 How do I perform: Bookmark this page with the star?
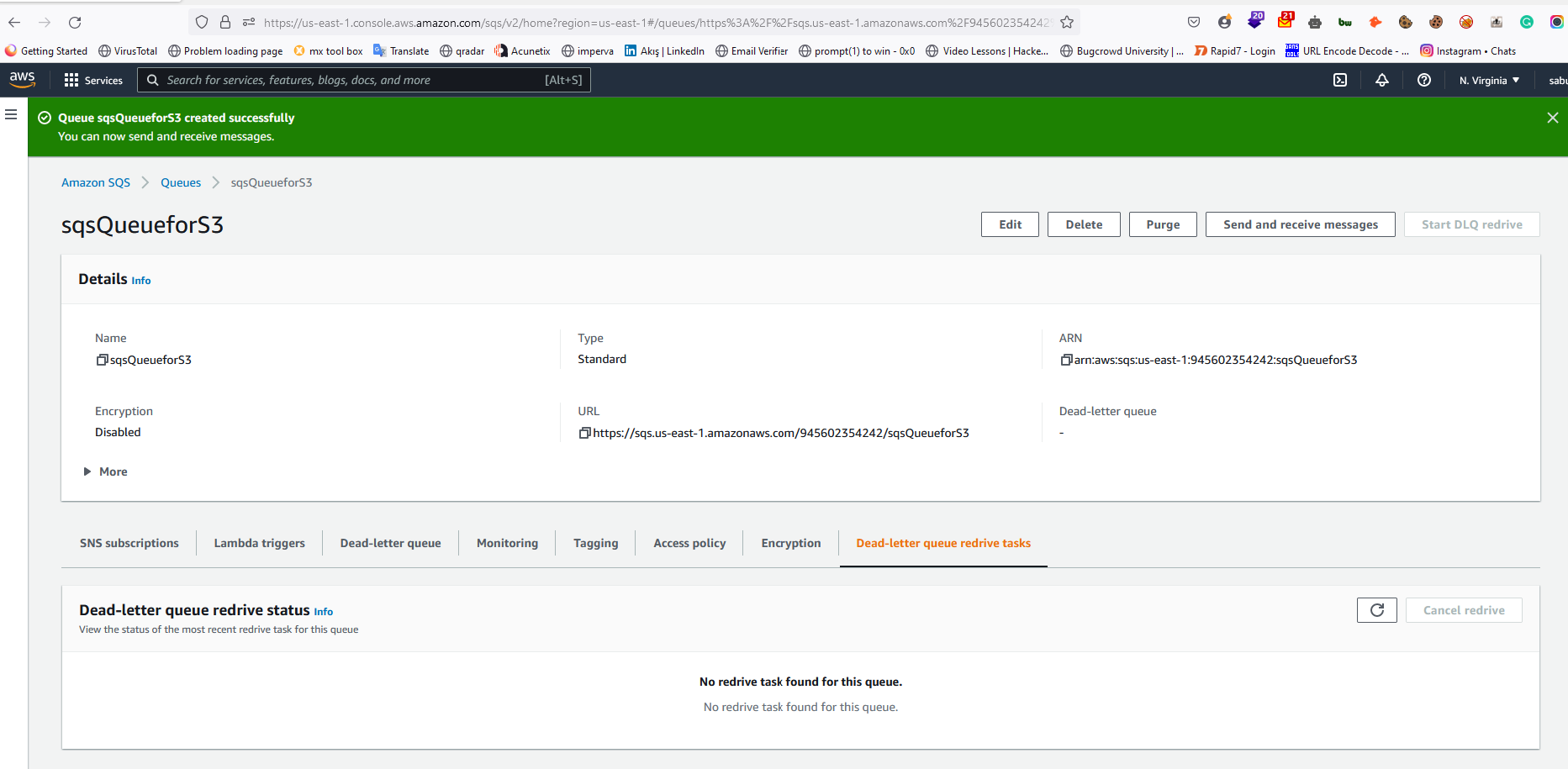click(1067, 23)
